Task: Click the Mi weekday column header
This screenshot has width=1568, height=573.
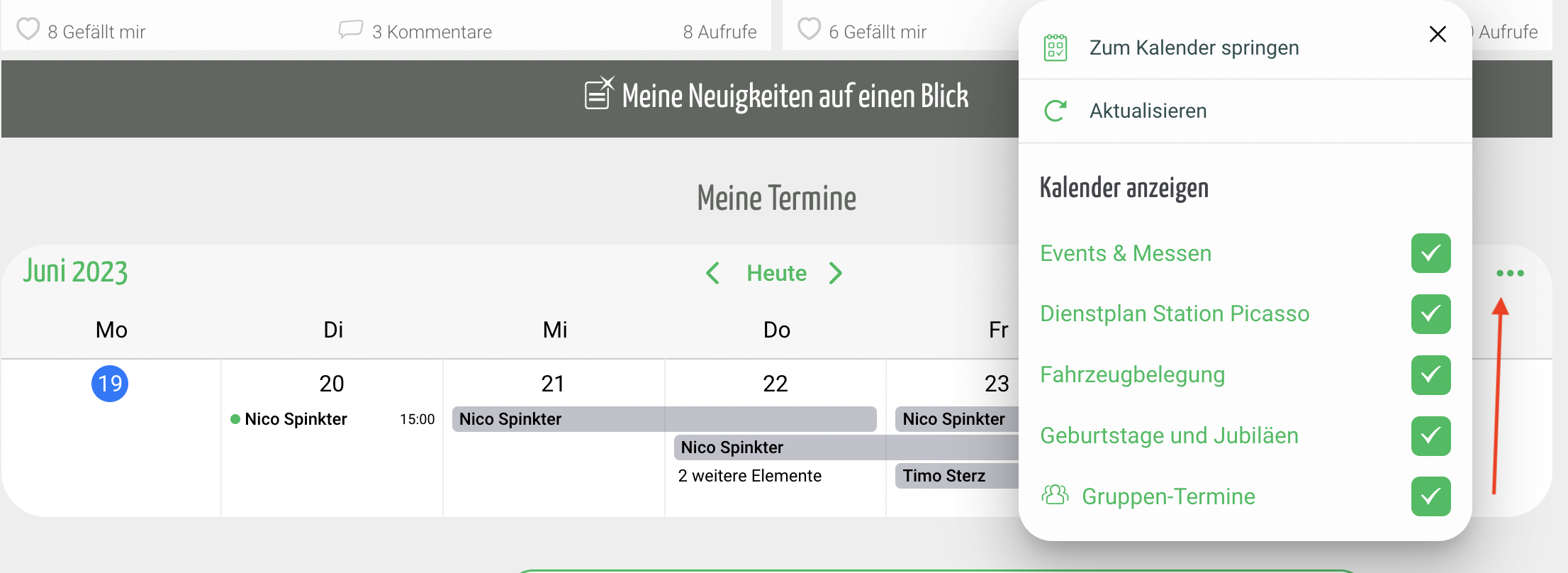Action: (555, 330)
